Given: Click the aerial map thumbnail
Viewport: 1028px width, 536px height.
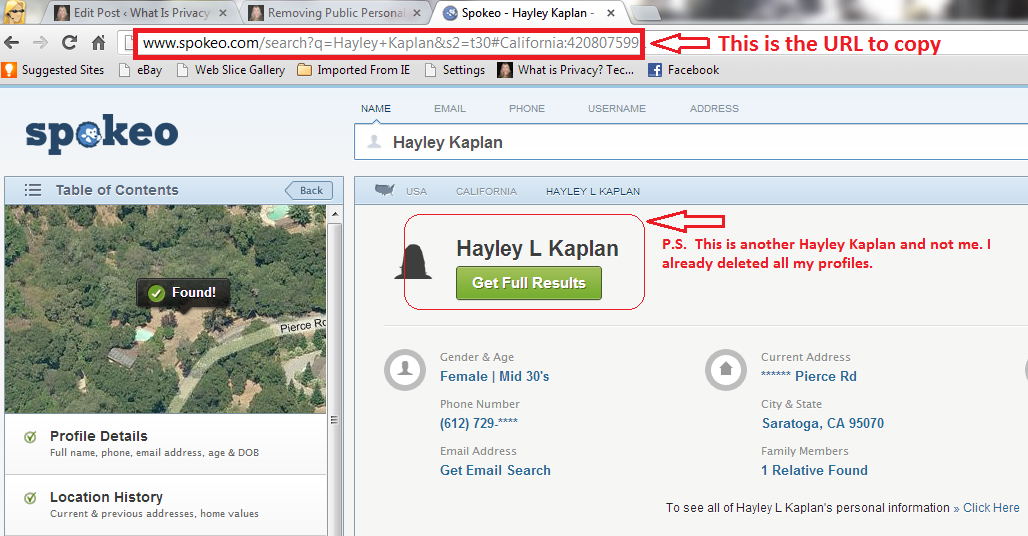Looking at the screenshot, I should 165,309.
